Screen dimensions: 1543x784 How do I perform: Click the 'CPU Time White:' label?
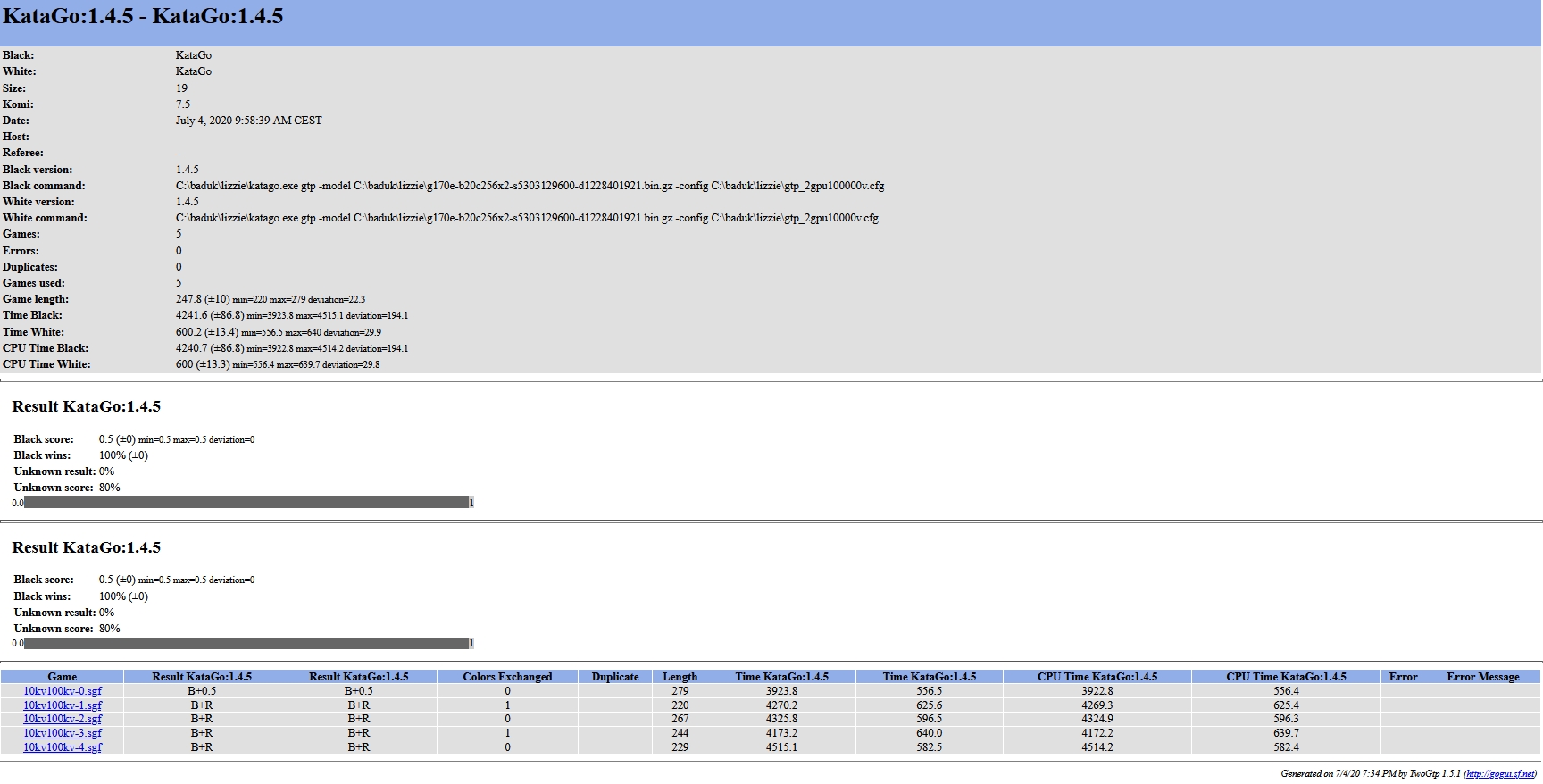click(46, 364)
